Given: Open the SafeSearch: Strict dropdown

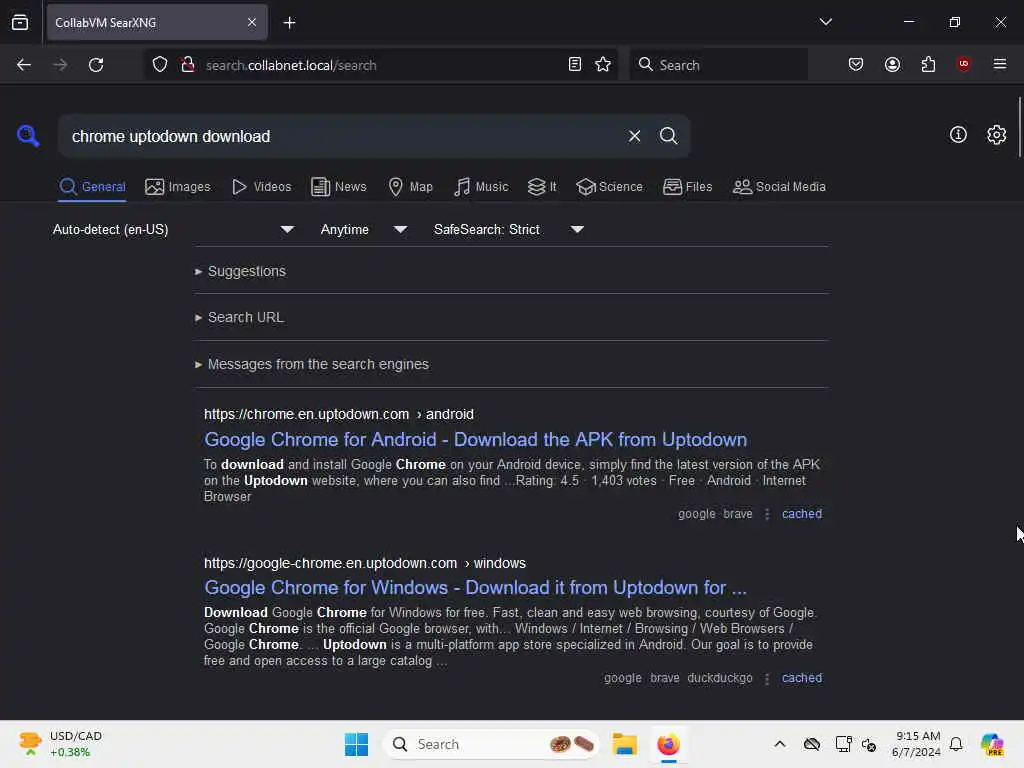Looking at the screenshot, I should point(509,229).
